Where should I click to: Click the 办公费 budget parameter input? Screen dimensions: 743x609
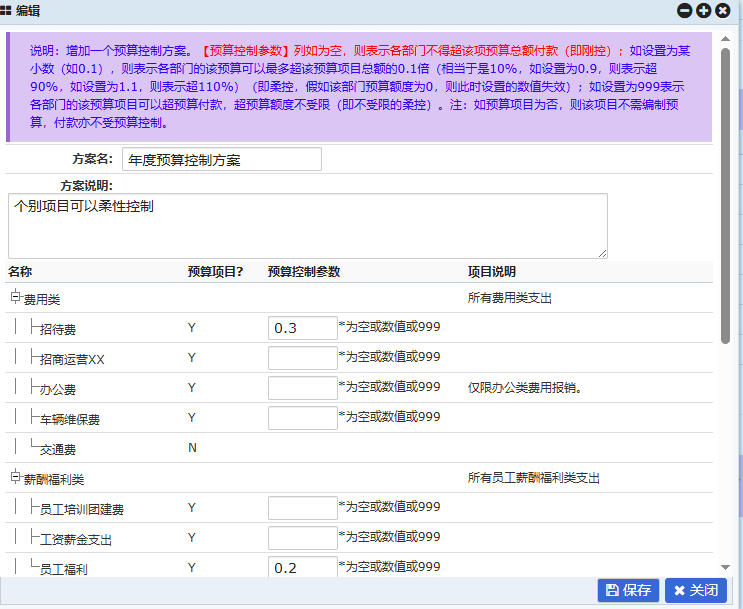click(302, 388)
